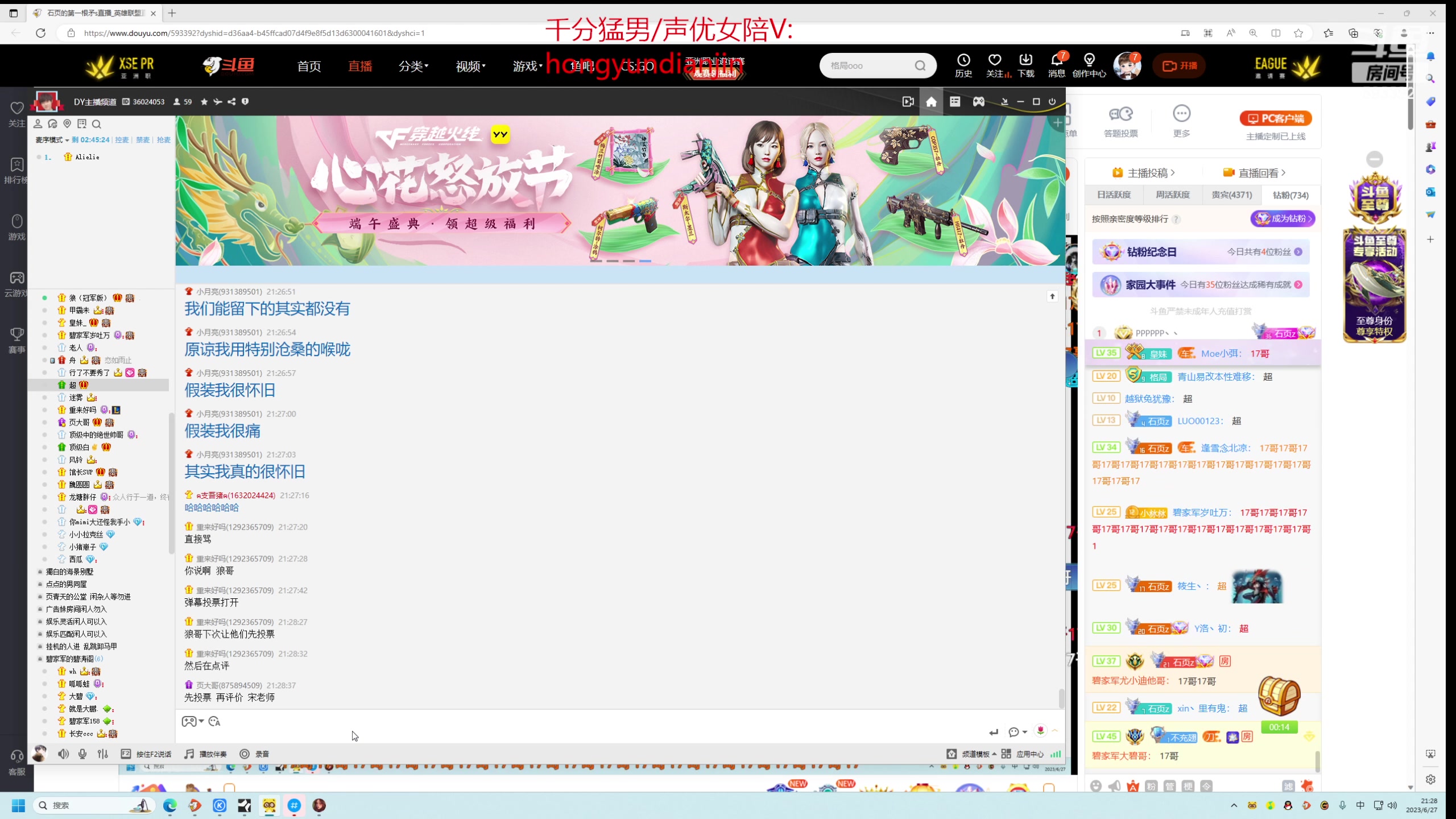Click the PC客户端 button
Screen dimensions: 1456x819
1276,118
